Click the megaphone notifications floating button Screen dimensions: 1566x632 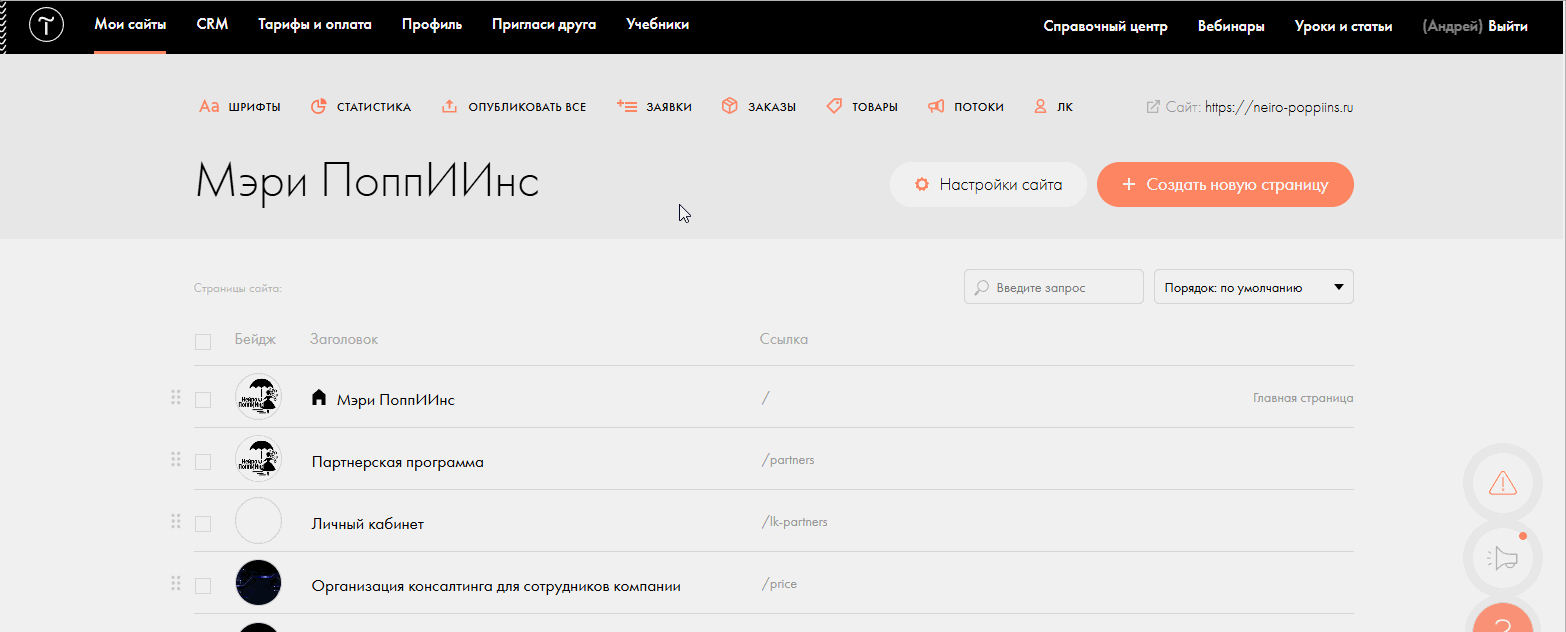tap(1503, 558)
